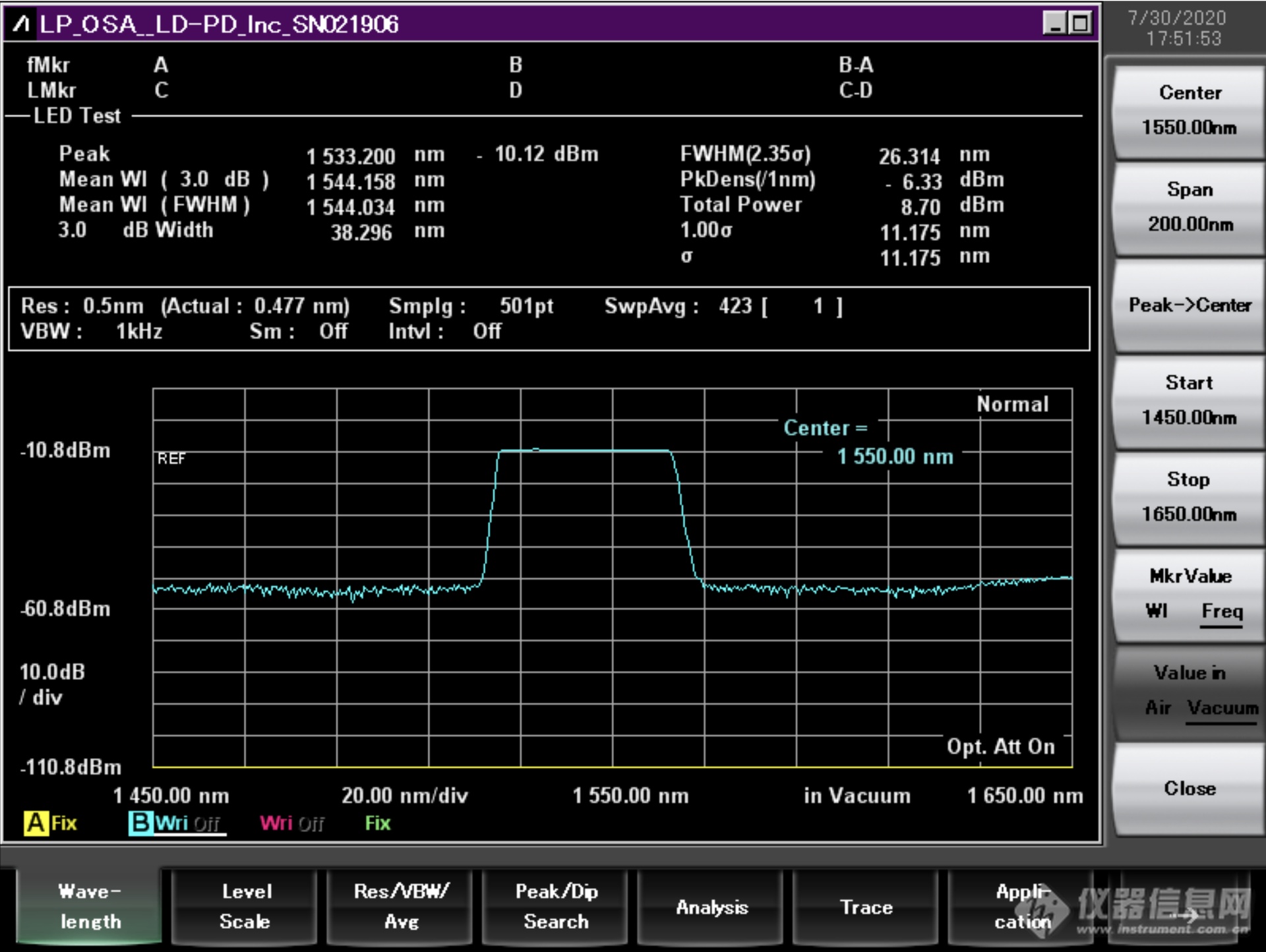Image resolution: width=1266 pixels, height=952 pixels.
Task: Open the Analysis menu
Action: click(711, 907)
